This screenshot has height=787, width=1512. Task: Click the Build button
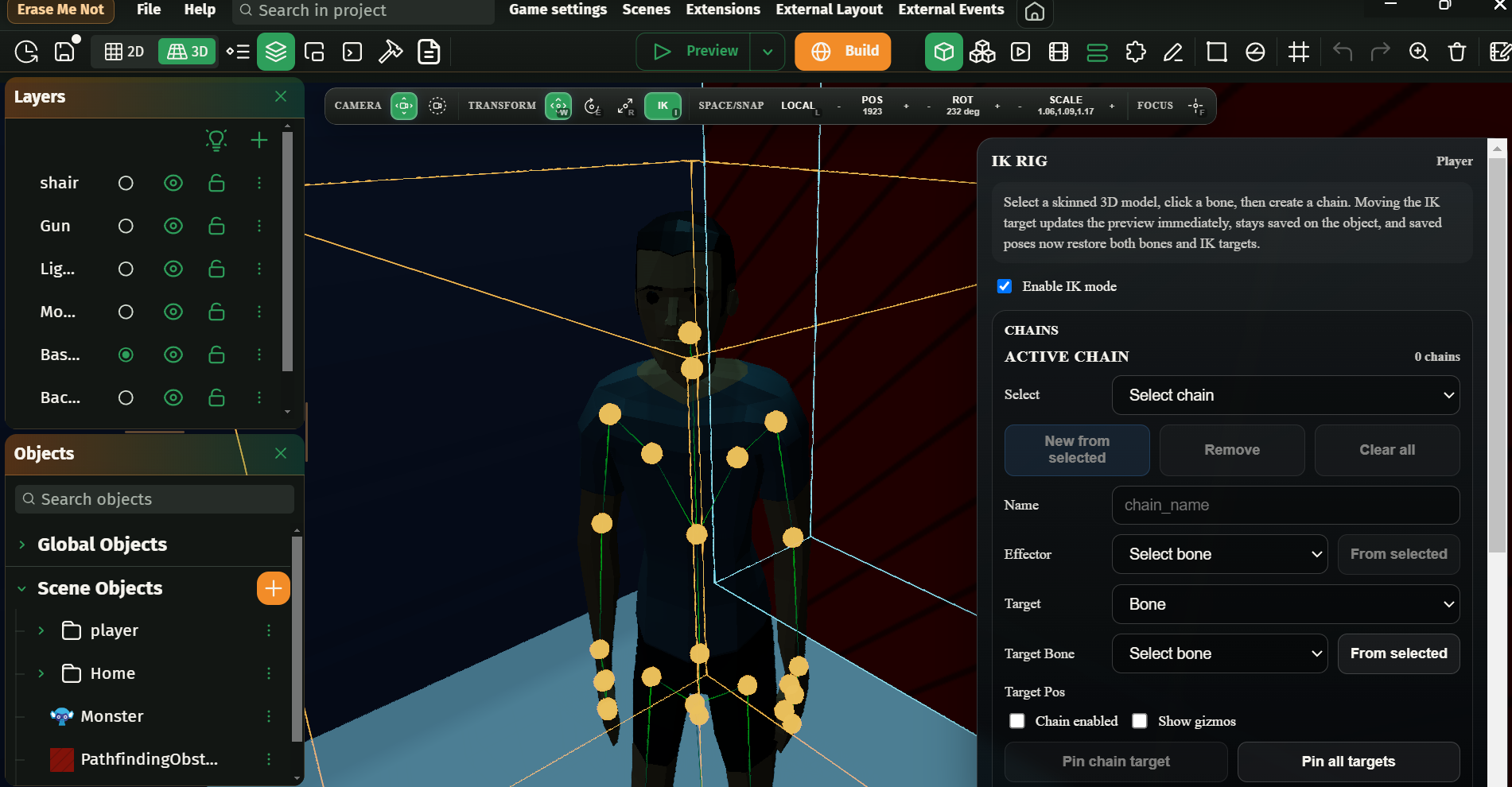[842, 52]
